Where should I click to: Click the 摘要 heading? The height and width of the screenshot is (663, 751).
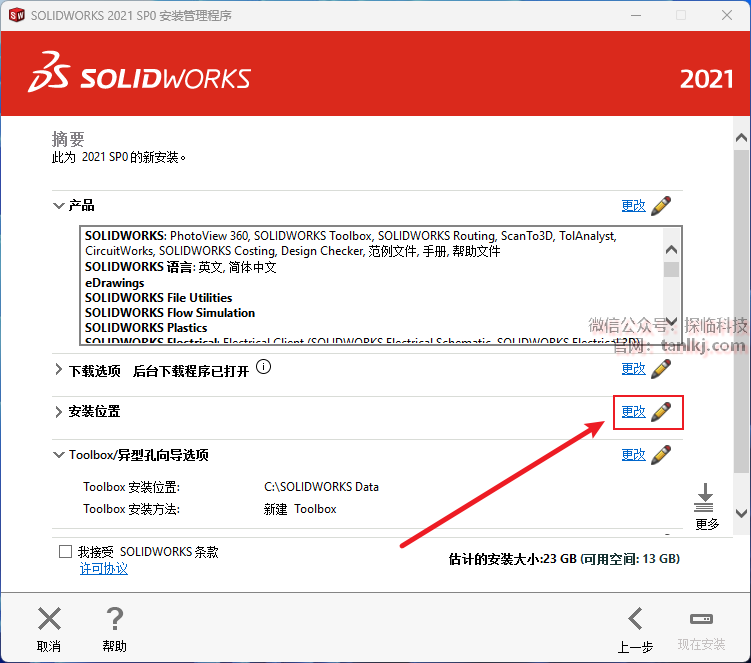(x=68, y=139)
